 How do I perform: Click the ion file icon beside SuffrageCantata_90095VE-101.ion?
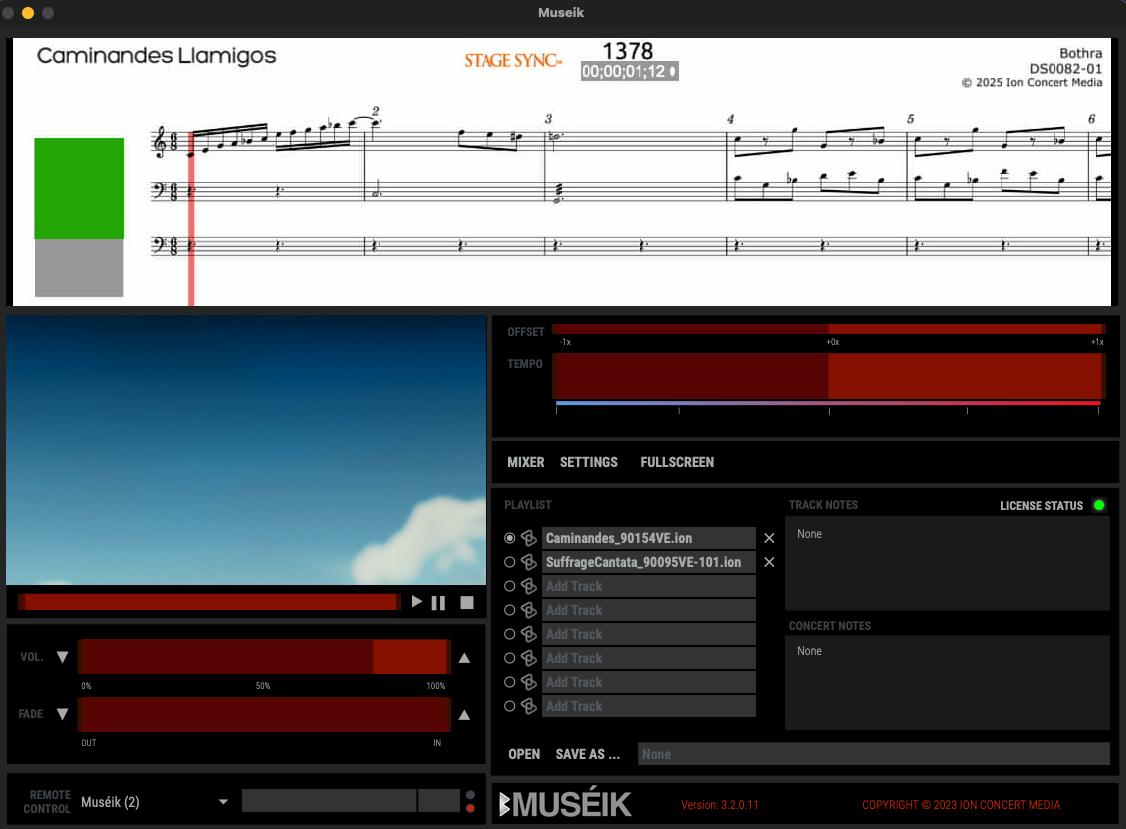[529, 562]
